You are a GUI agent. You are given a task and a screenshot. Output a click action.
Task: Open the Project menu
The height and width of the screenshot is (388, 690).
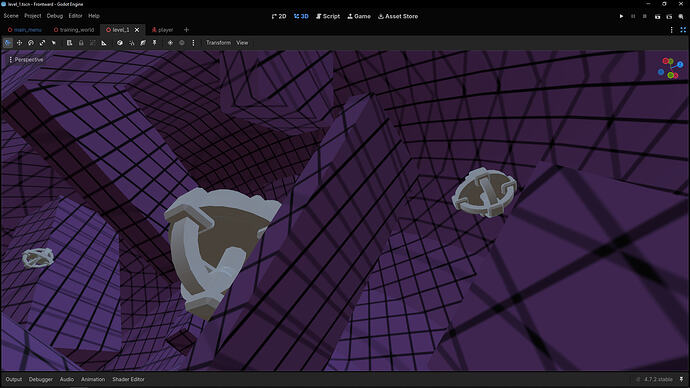(33, 16)
